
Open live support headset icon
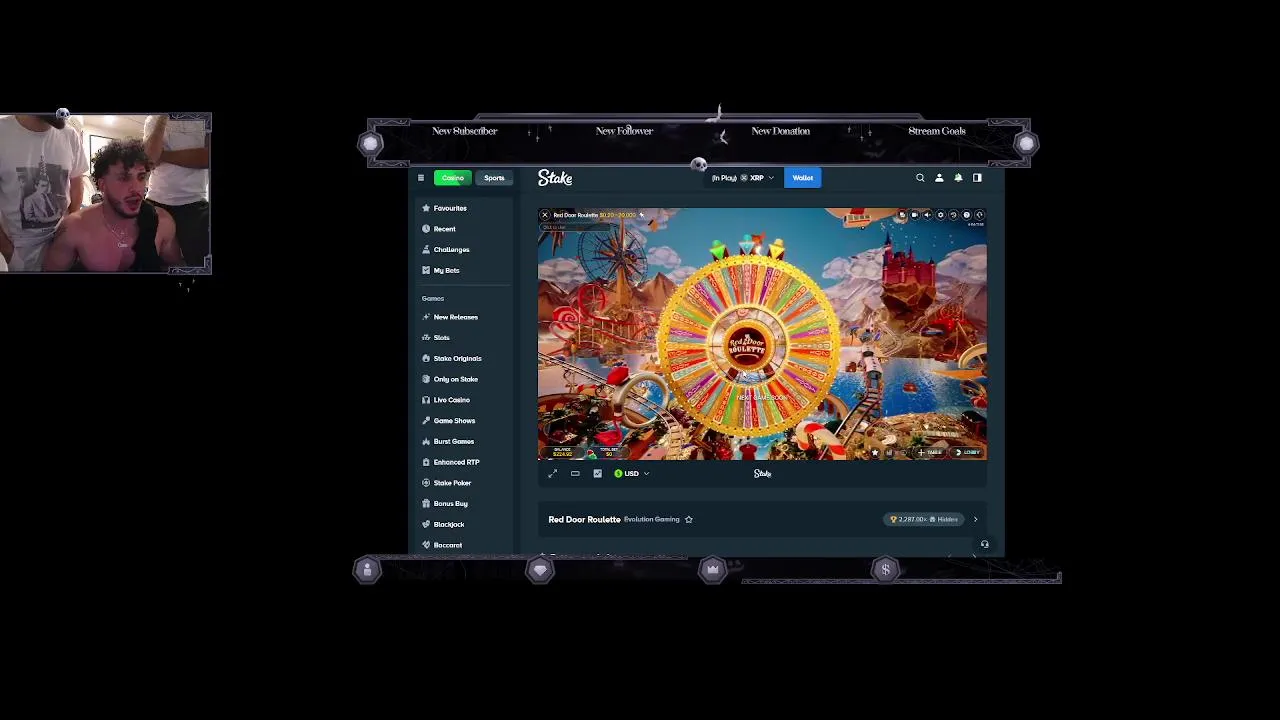(984, 545)
